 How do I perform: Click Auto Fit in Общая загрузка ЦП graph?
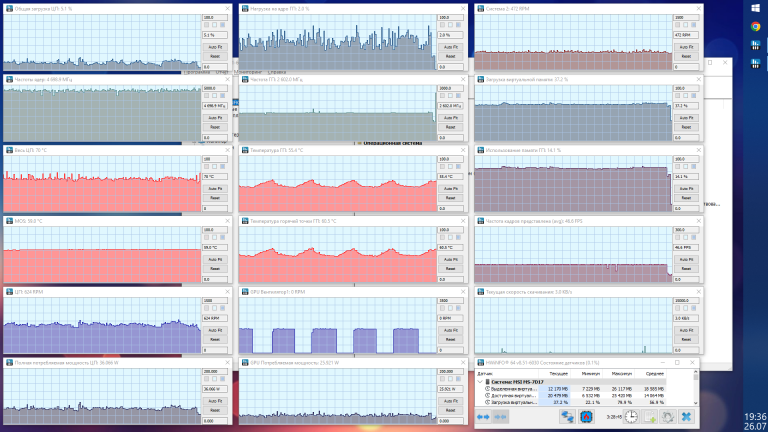(x=215, y=47)
